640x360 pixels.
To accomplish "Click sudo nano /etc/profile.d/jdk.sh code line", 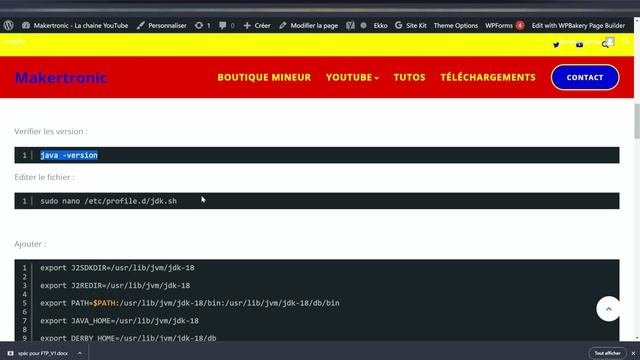I will click(109, 201).
